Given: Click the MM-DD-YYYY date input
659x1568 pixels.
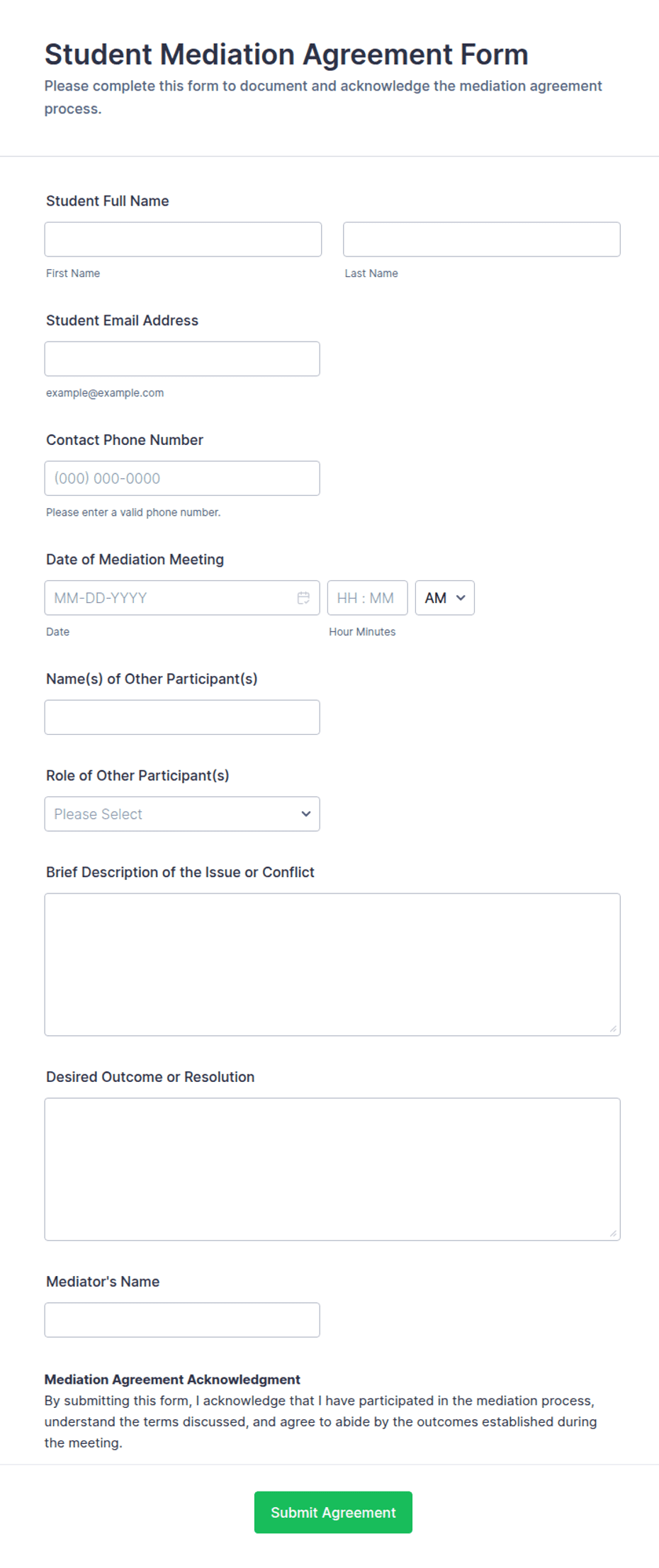Looking at the screenshot, I should (170, 598).
